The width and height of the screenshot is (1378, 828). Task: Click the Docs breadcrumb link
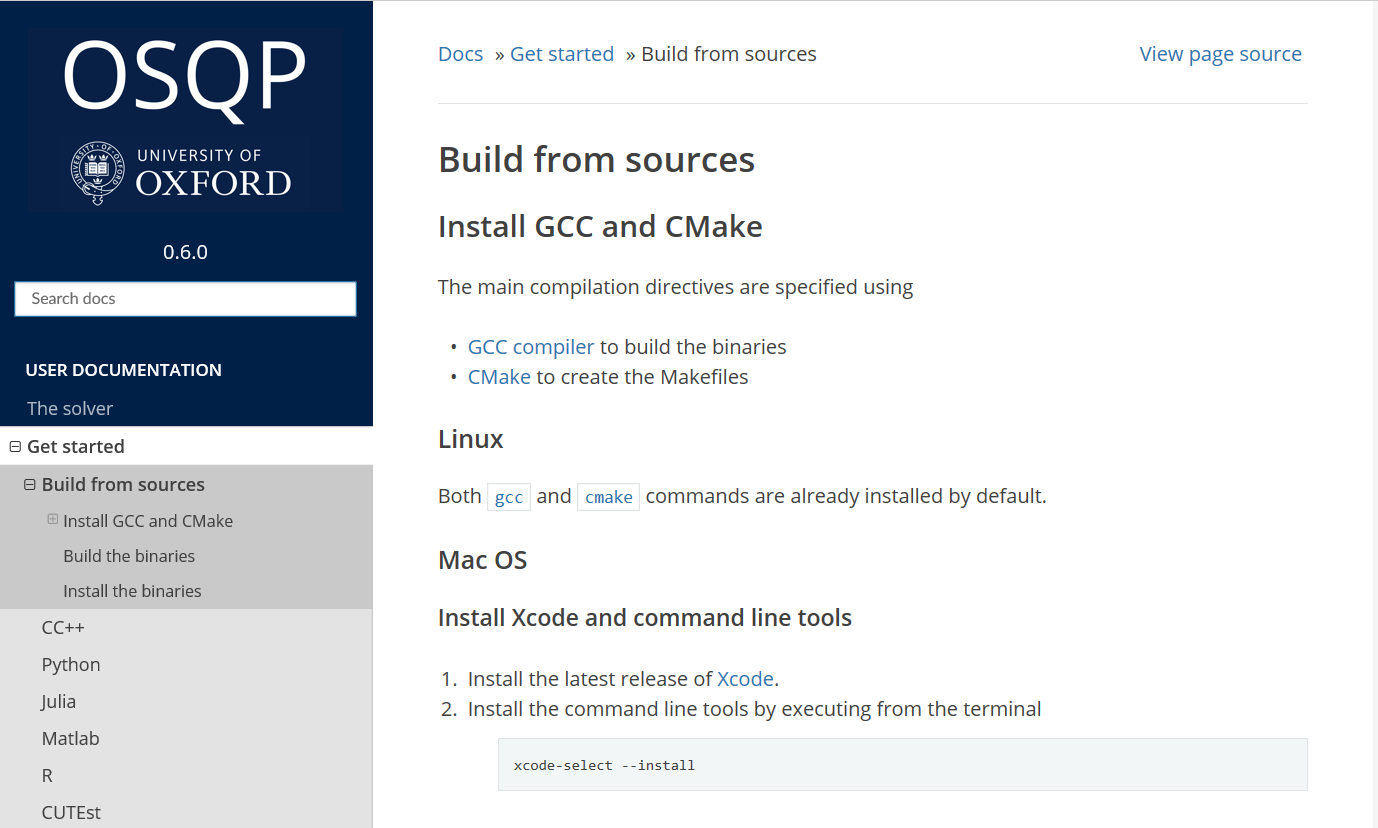click(460, 54)
